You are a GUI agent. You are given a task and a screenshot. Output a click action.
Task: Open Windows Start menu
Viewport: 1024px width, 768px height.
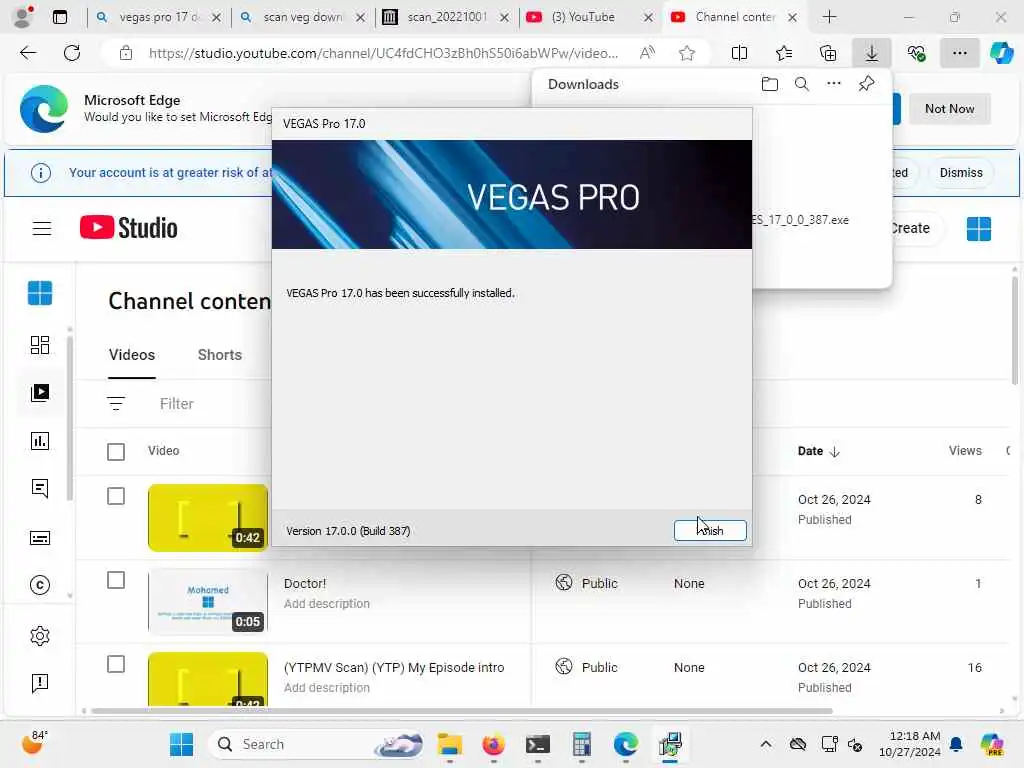(x=181, y=744)
